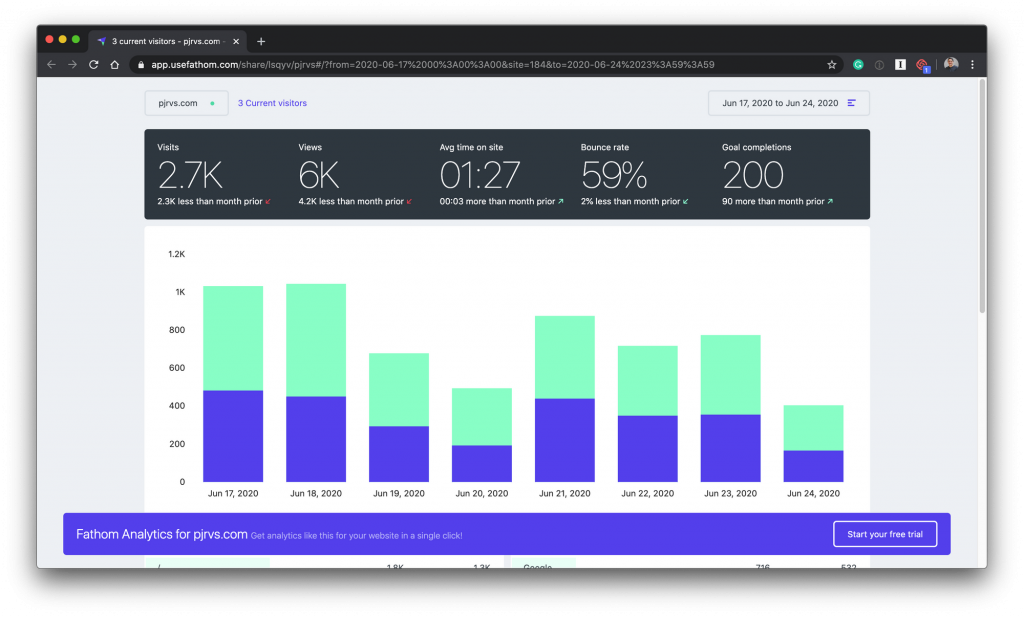
Task: Click the forward navigation arrow
Action: pyautogui.click(x=71, y=63)
